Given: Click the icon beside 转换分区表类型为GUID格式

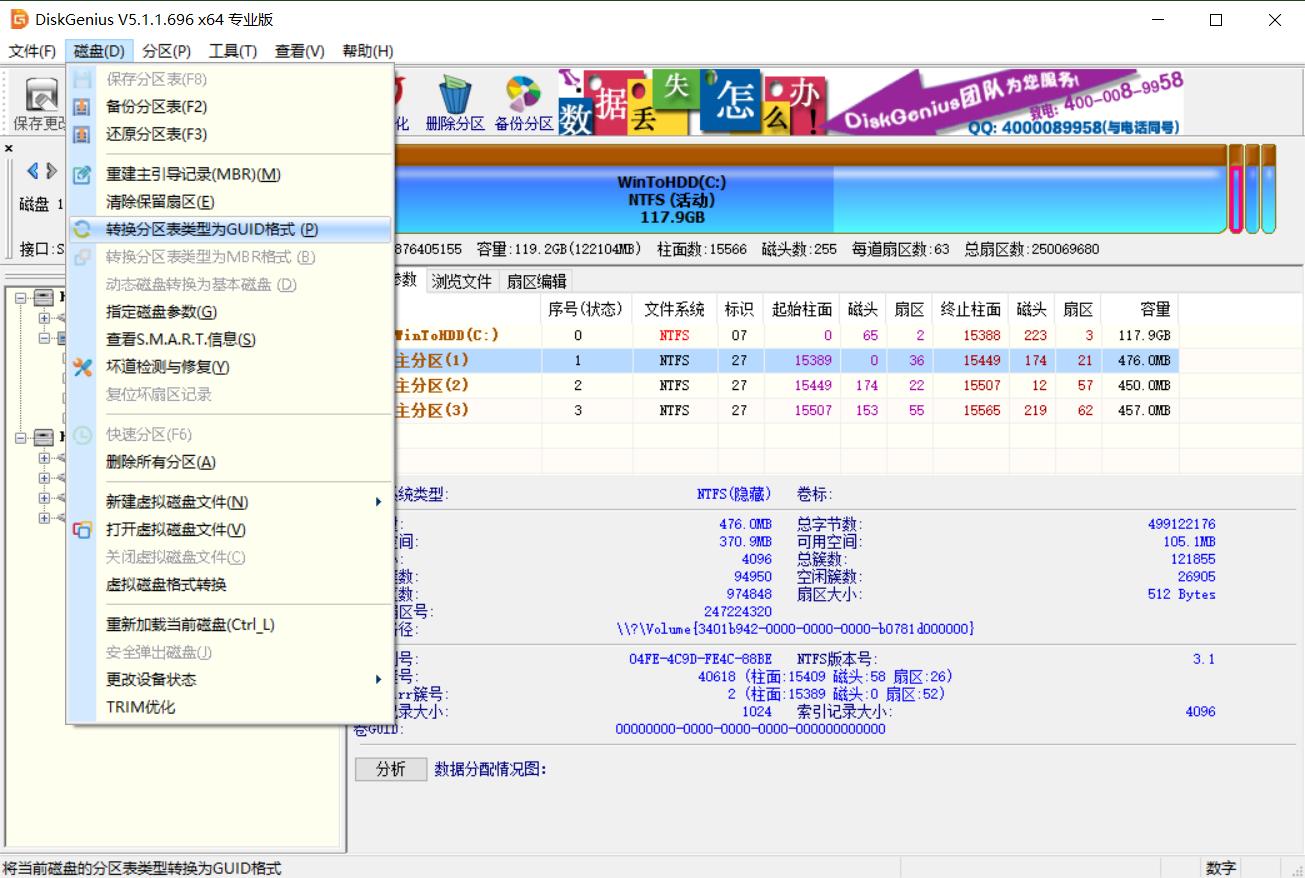Looking at the screenshot, I should [x=83, y=229].
